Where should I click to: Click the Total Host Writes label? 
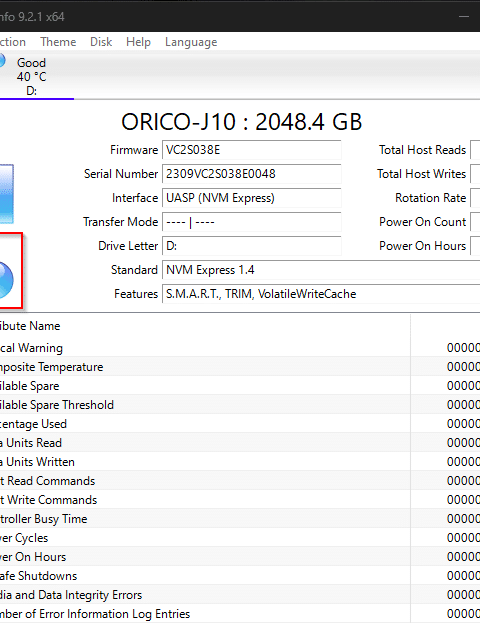click(x=421, y=174)
